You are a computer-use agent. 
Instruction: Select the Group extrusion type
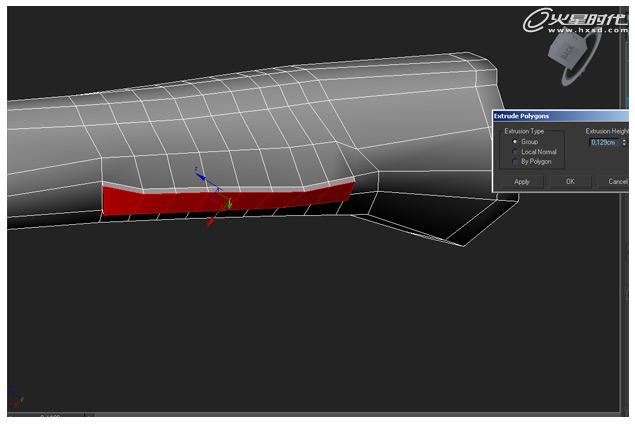pos(515,142)
